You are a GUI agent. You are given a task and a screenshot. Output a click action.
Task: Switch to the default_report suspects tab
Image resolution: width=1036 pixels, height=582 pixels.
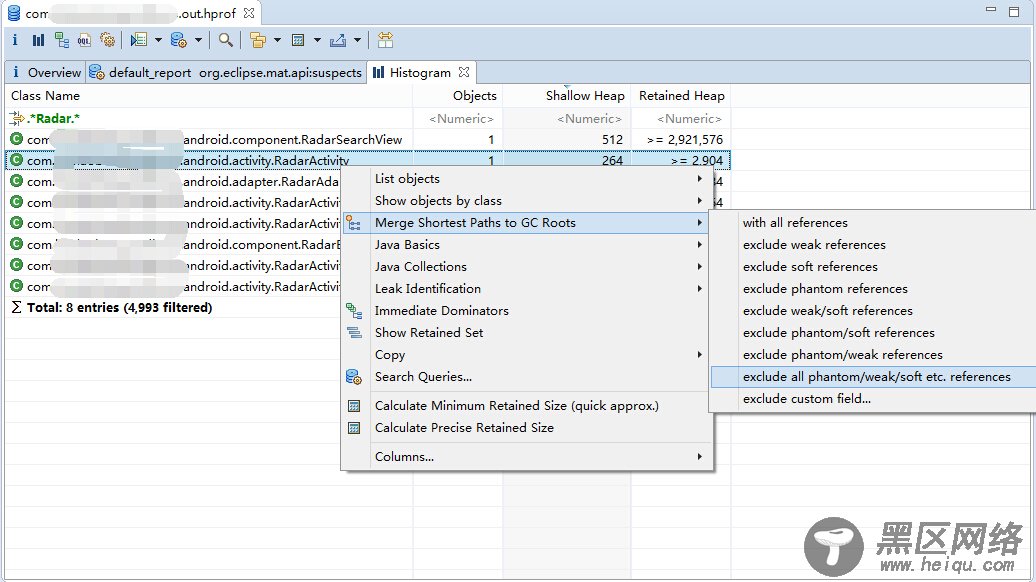(x=225, y=73)
